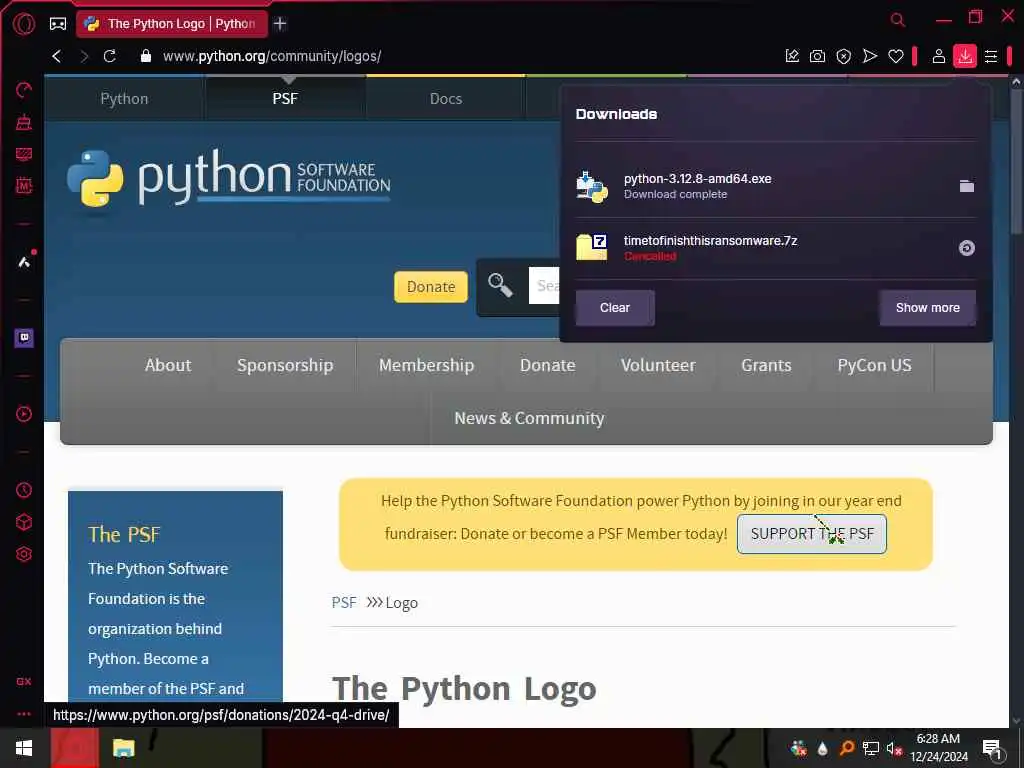Image resolution: width=1024 pixels, height=768 pixels.
Task: Click the muted volume tray icon
Action: (894, 748)
